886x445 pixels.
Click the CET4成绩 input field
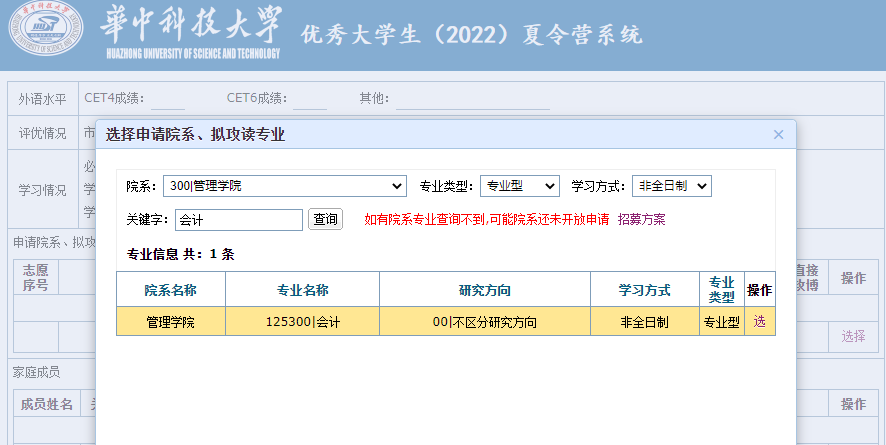pos(168,99)
